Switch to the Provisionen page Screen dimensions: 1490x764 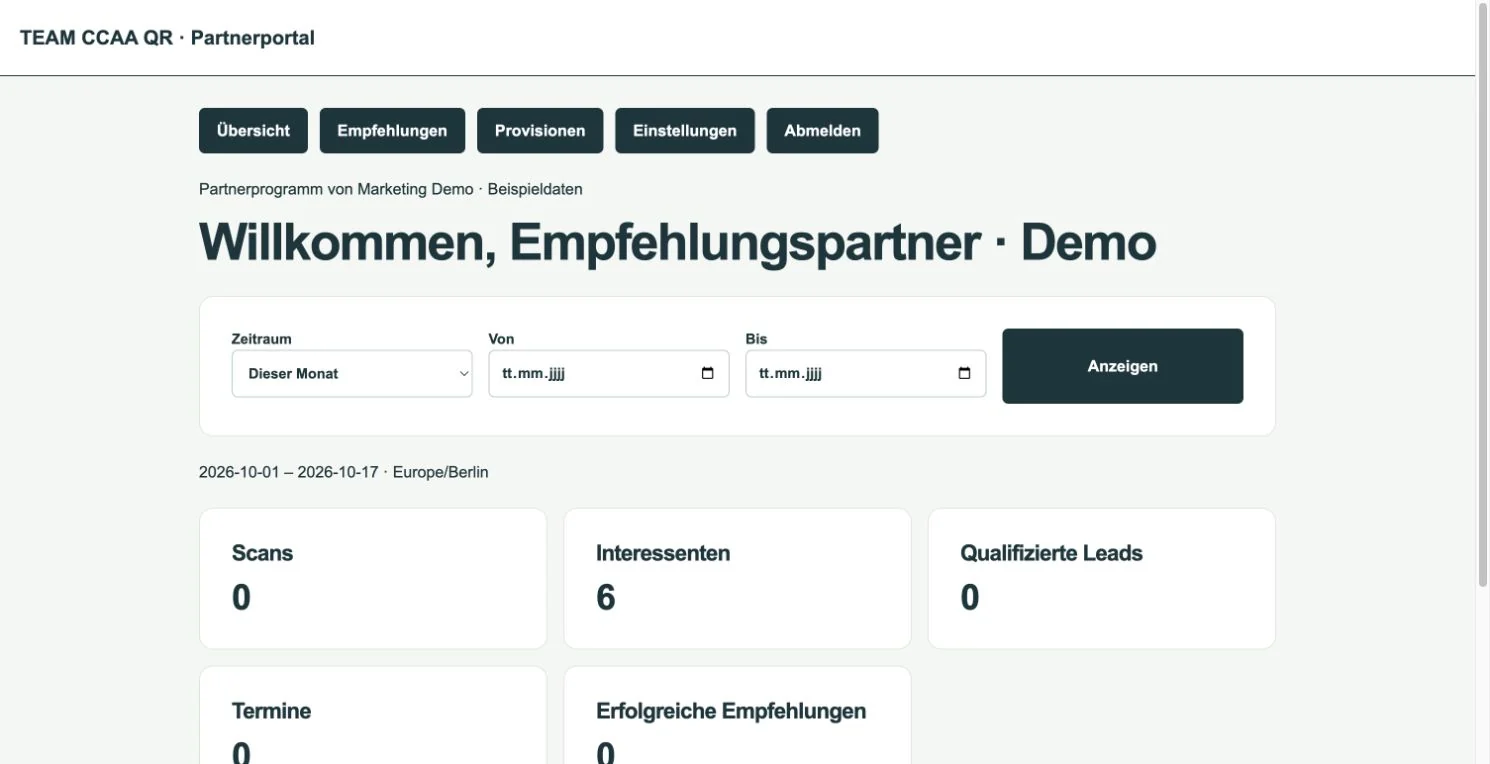click(x=540, y=131)
